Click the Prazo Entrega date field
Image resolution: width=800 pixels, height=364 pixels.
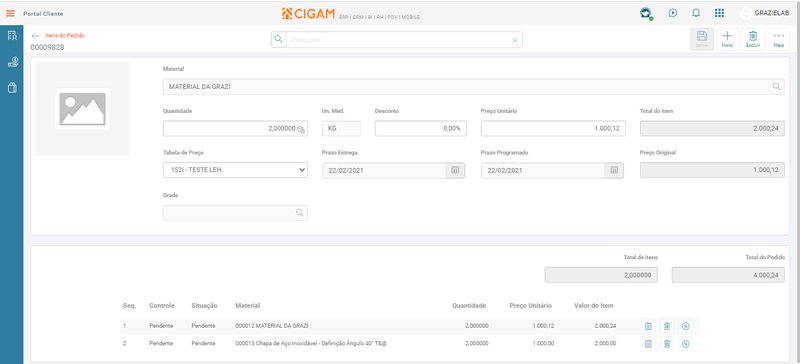384,171
